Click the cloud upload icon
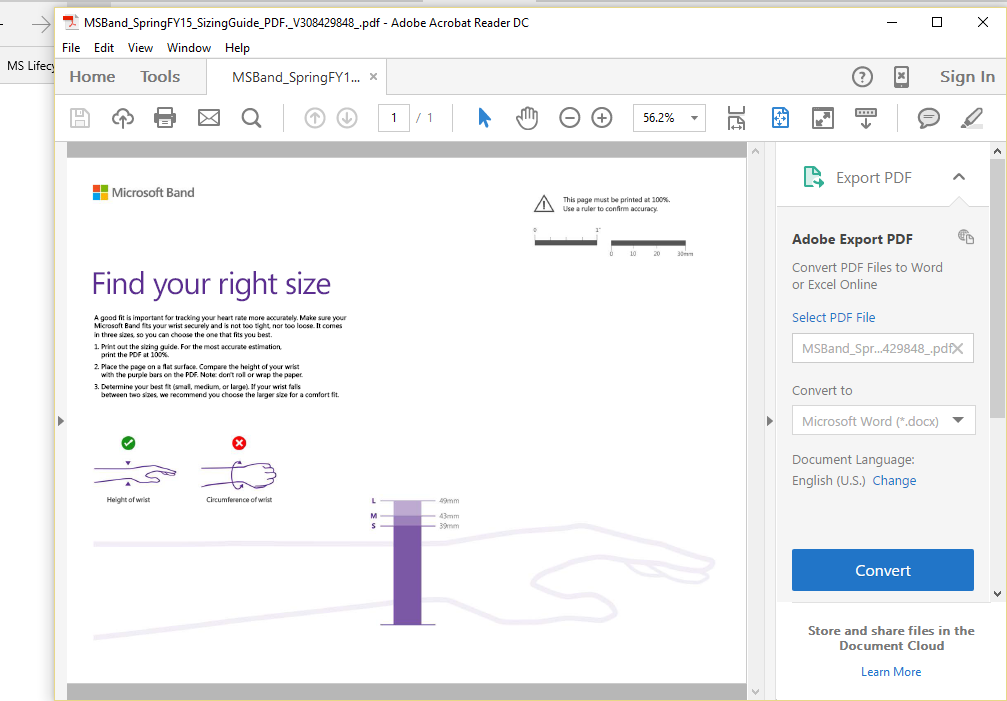This screenshot has height=701, width=1007. tap(123, 118)
